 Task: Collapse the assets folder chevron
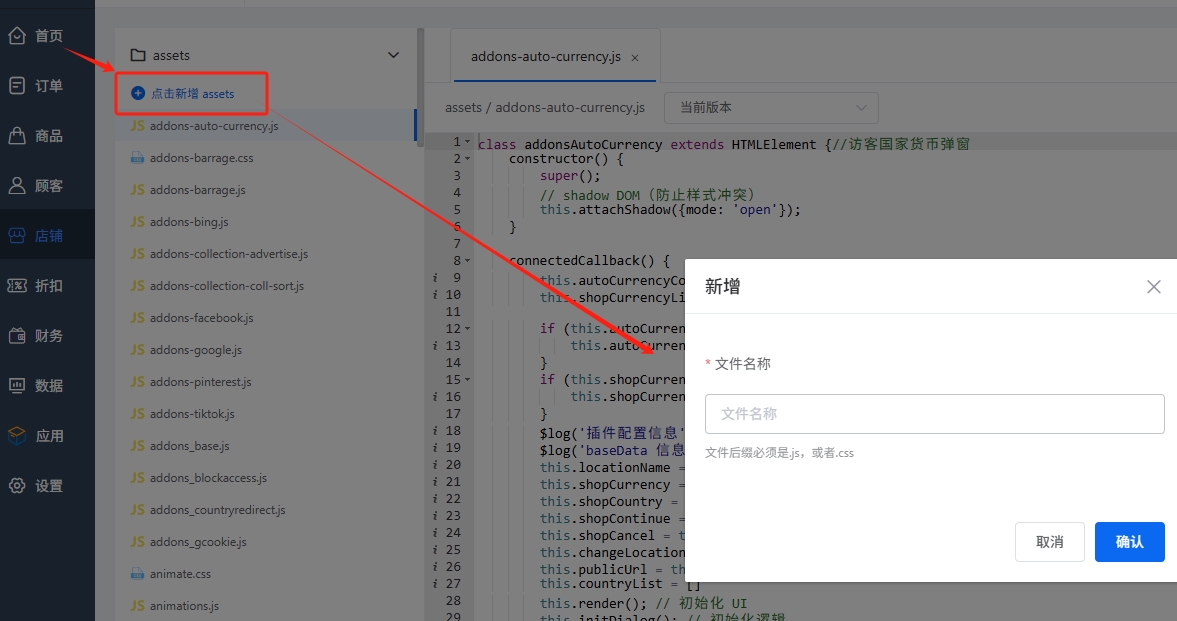pyautogui.click(x=393, y=56)
